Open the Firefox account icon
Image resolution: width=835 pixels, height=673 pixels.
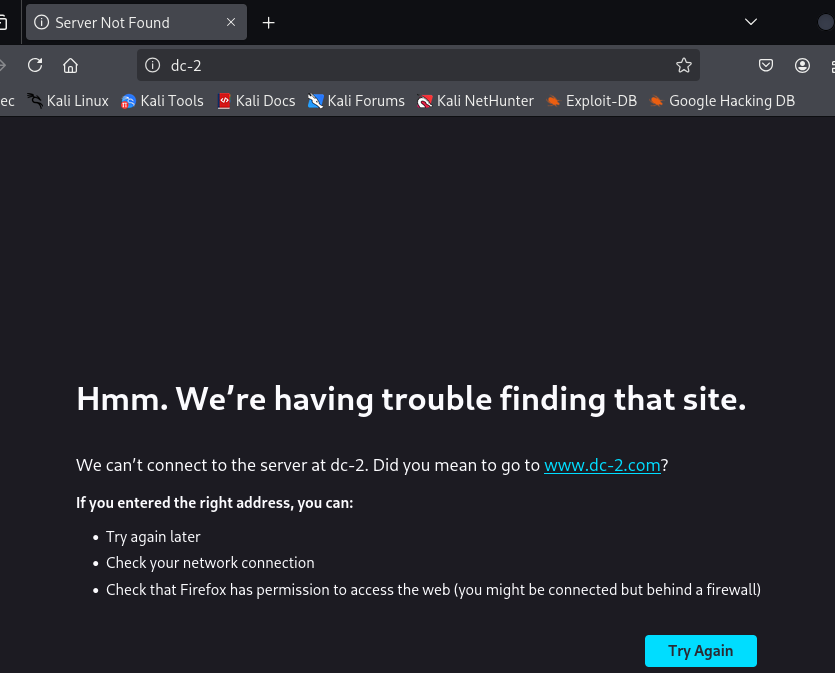[803, 65]
